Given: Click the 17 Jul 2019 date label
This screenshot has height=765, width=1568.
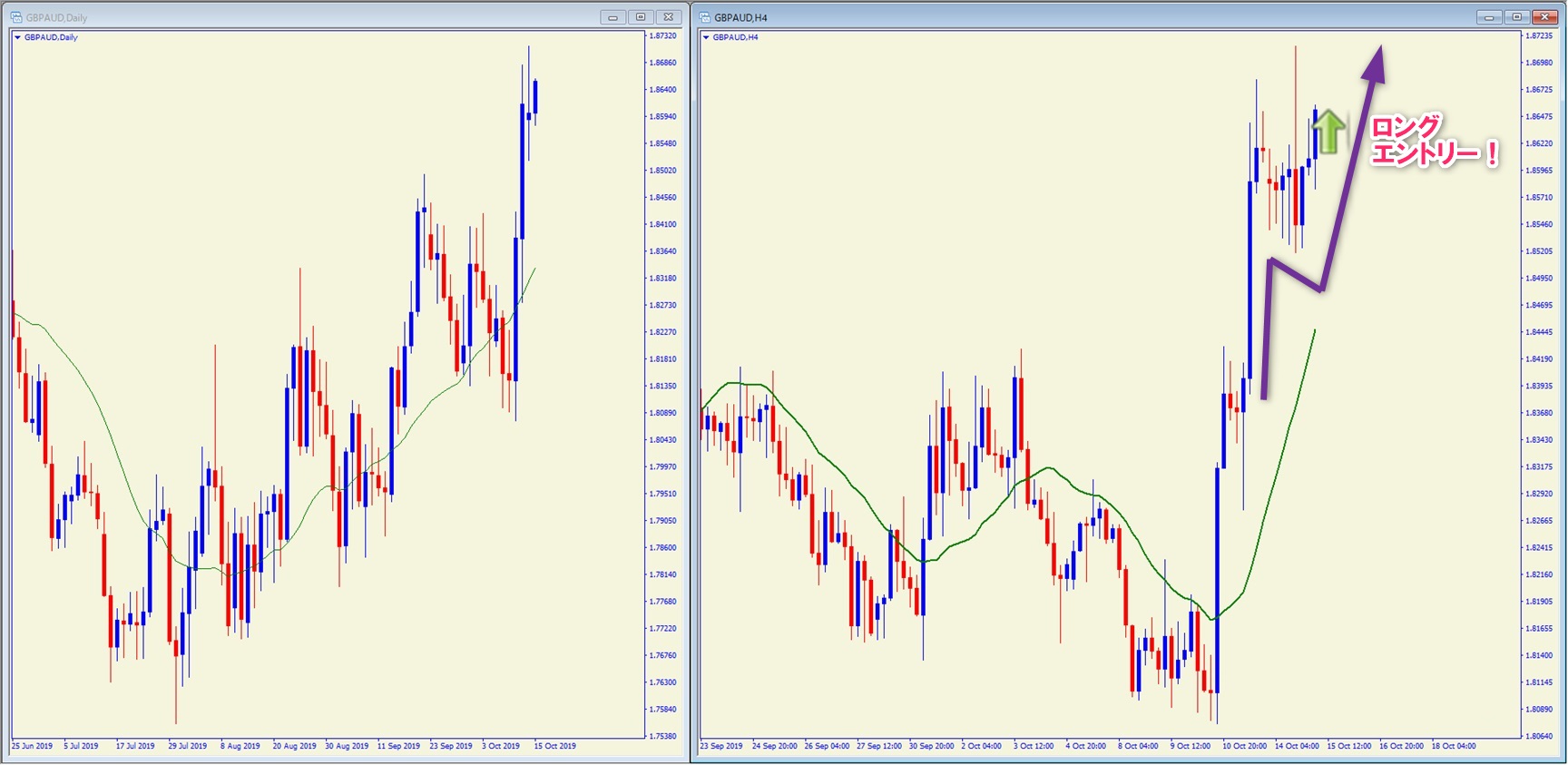Looking at the screenshot, I should pos(135,746).
